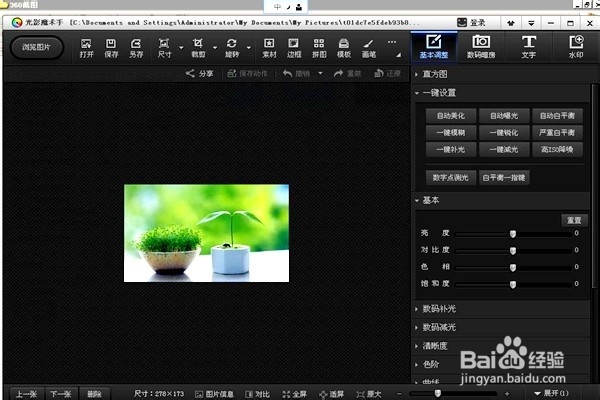Click the 打开 open image icon

(86, 48)
